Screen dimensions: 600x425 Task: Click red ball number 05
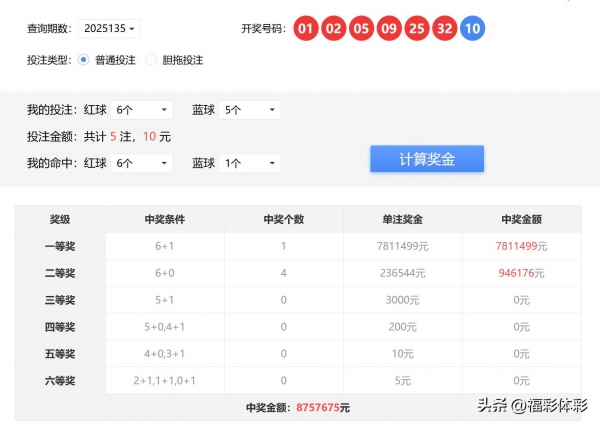[x=362, y=29]
